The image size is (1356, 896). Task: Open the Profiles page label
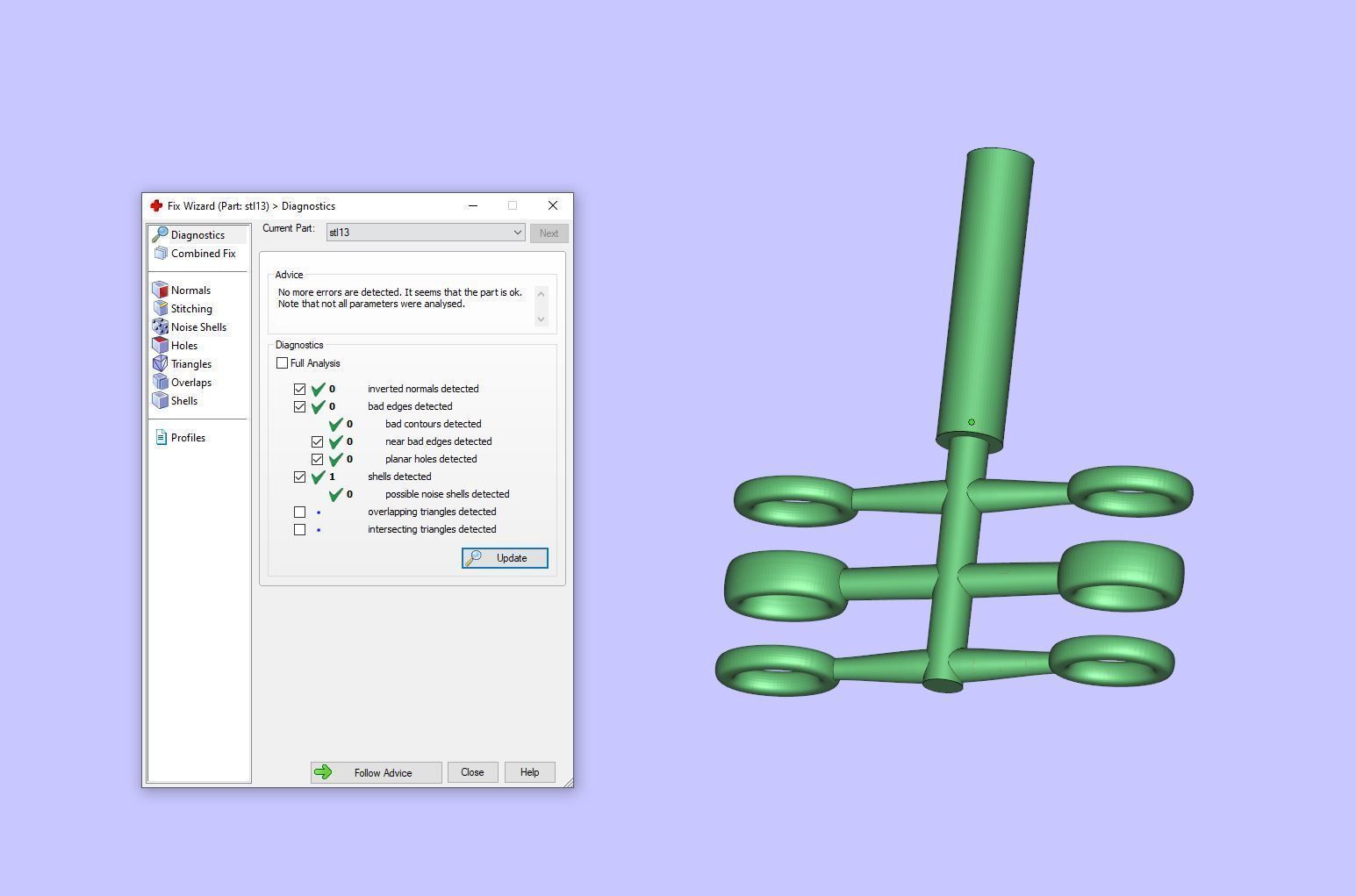[x=188, y=438]
